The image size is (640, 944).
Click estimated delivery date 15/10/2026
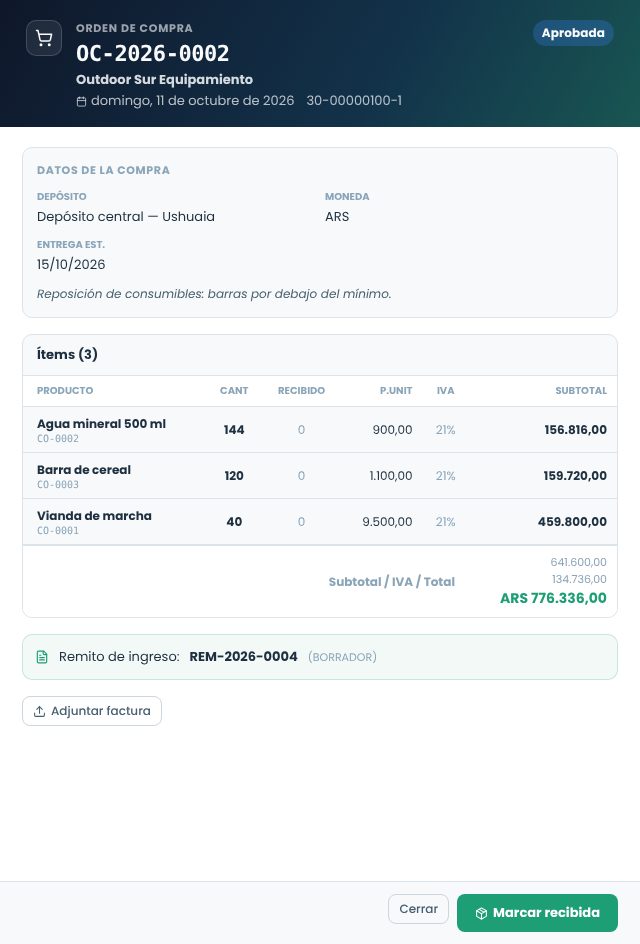[x=71, y=264]
